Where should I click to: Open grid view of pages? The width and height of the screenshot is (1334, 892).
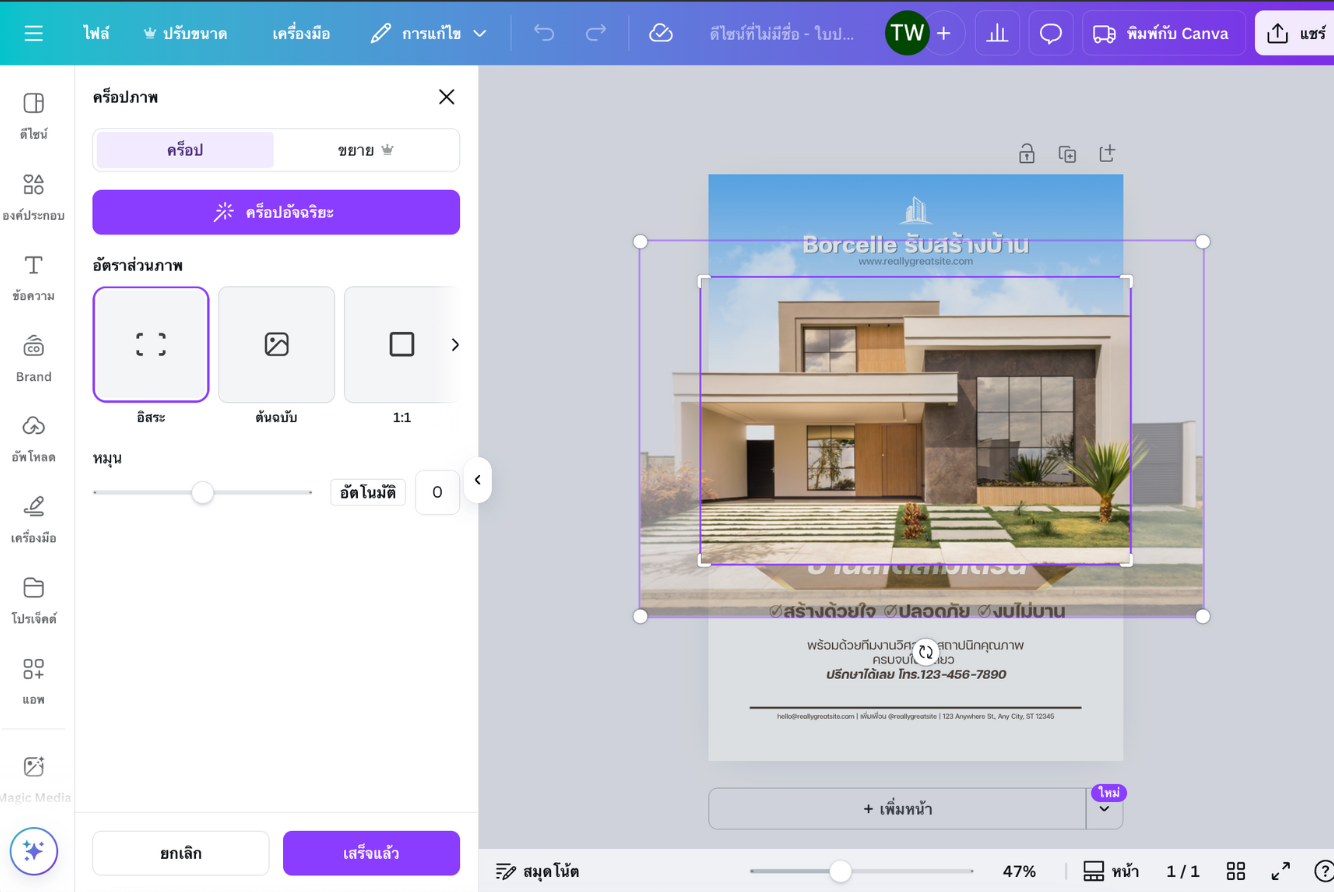tap(1236, 871)
